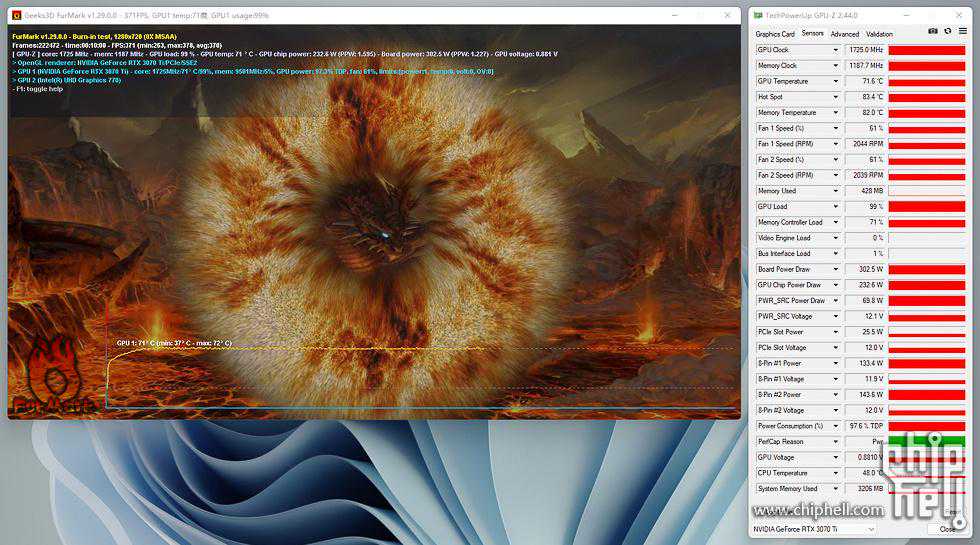Click the GPU-Z app icon in title bar
Screen dimensions: 980x545
tap(758, 15)
